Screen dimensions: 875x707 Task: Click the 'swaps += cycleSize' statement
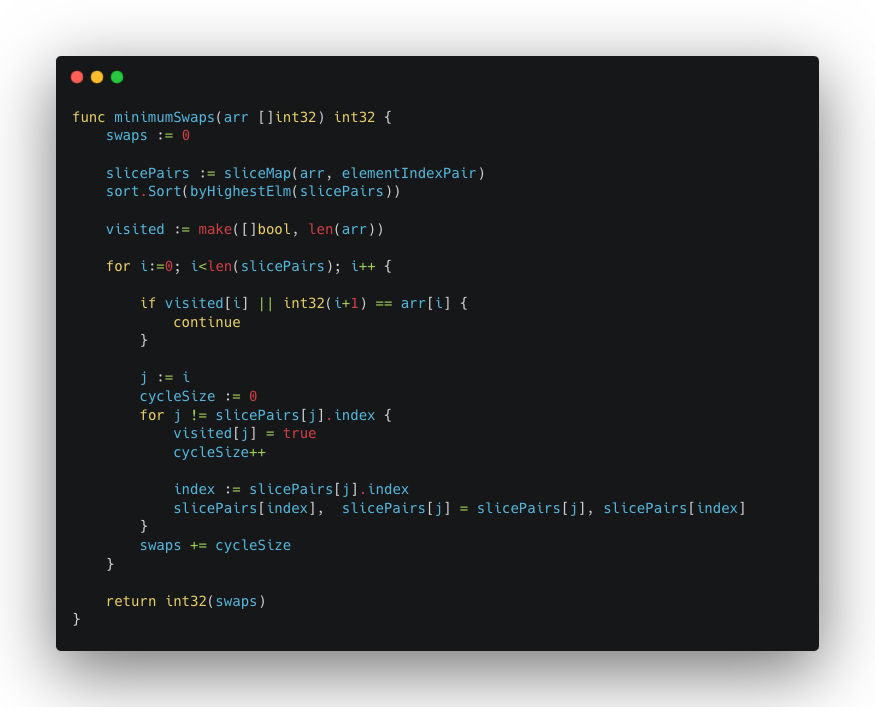click(215, 545)
